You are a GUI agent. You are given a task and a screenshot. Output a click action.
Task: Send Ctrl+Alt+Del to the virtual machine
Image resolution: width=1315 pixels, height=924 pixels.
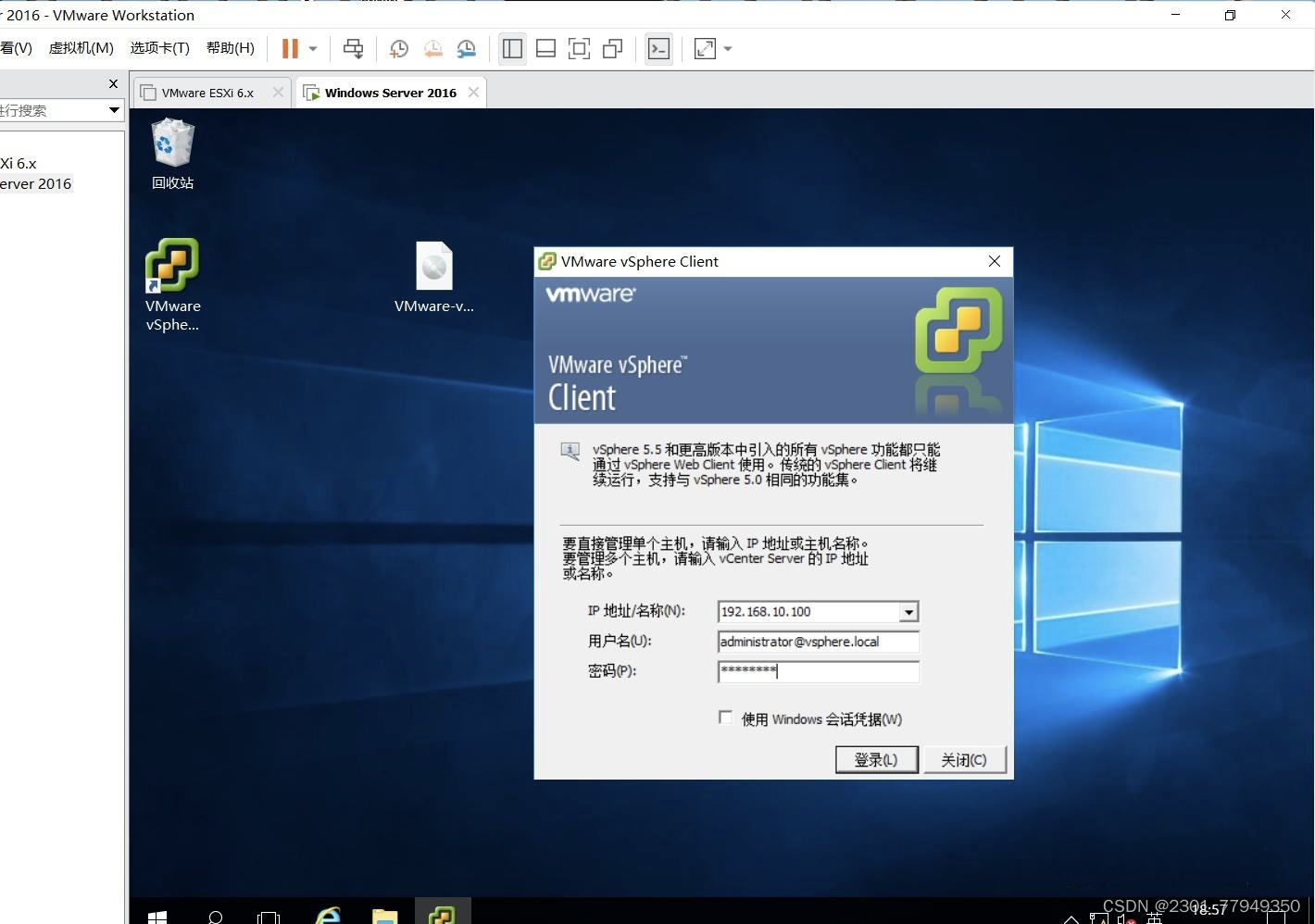pos(354,48)
